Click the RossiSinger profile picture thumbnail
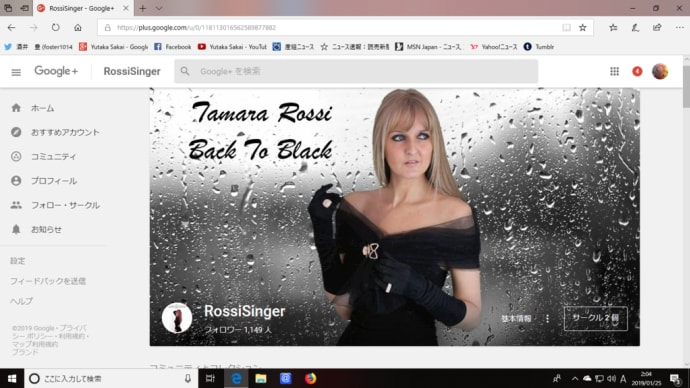 (176, 318)
